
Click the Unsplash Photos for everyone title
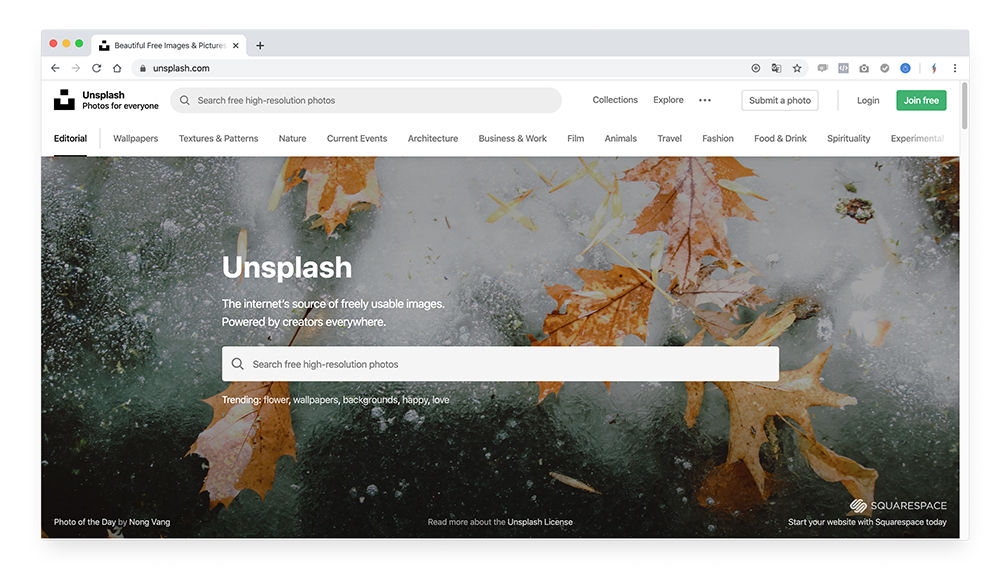[120, 100]
